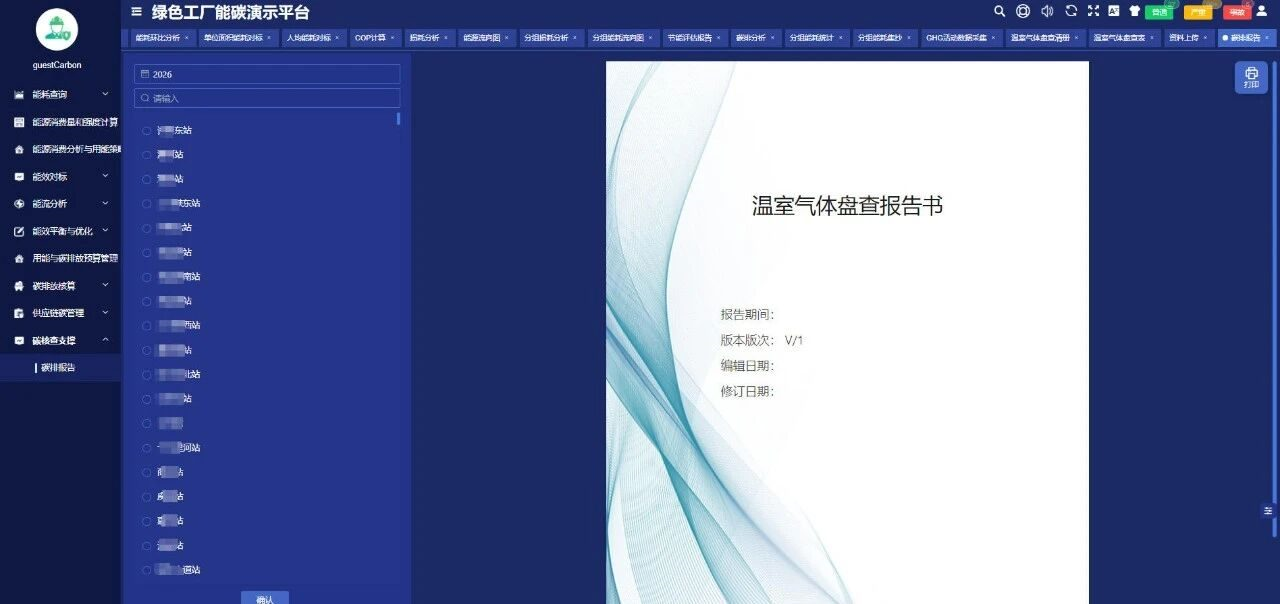Select the radio button for 河站 entry
1280x604 pixels.
tap(147, 448)
